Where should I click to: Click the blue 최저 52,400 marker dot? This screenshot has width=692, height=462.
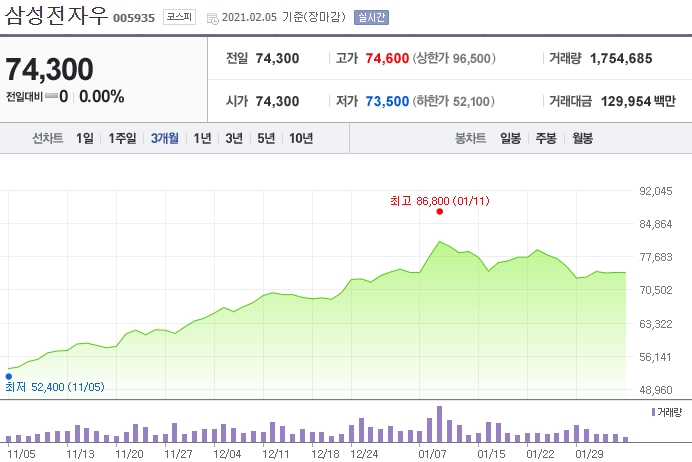9,376
